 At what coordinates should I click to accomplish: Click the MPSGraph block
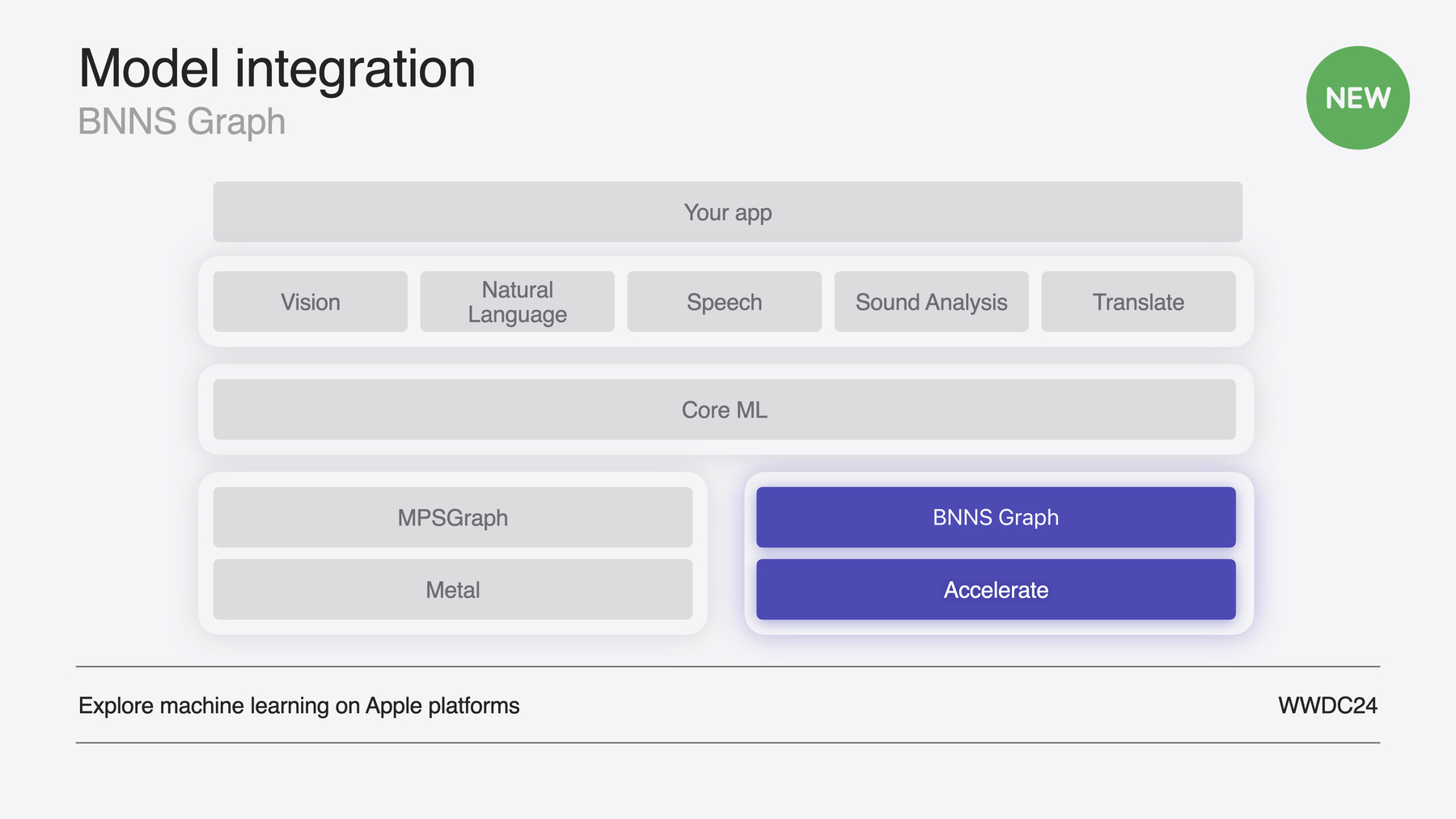(453, 517)
